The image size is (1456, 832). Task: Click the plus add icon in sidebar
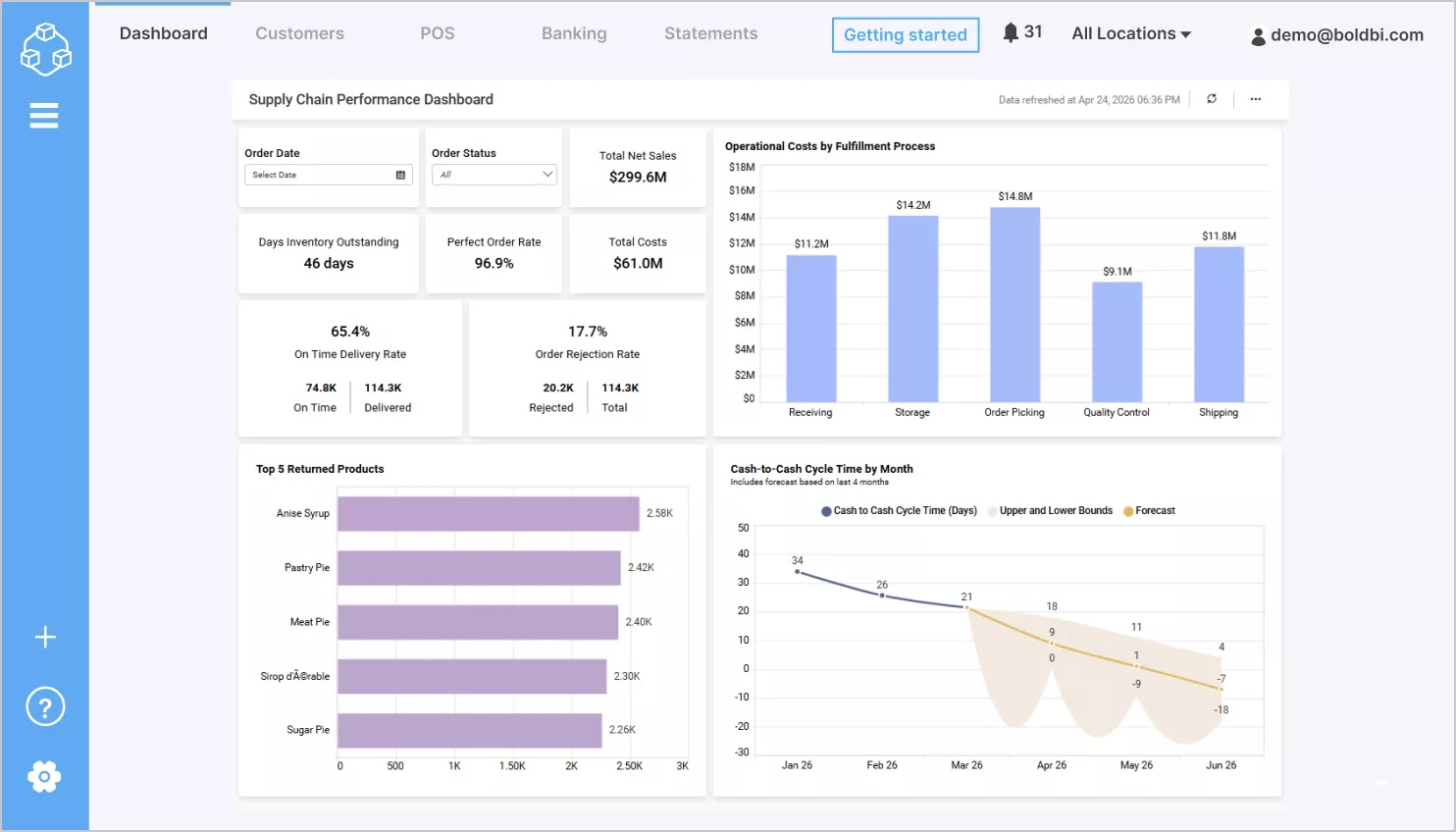pyautogui.click(x=45, y=637)
